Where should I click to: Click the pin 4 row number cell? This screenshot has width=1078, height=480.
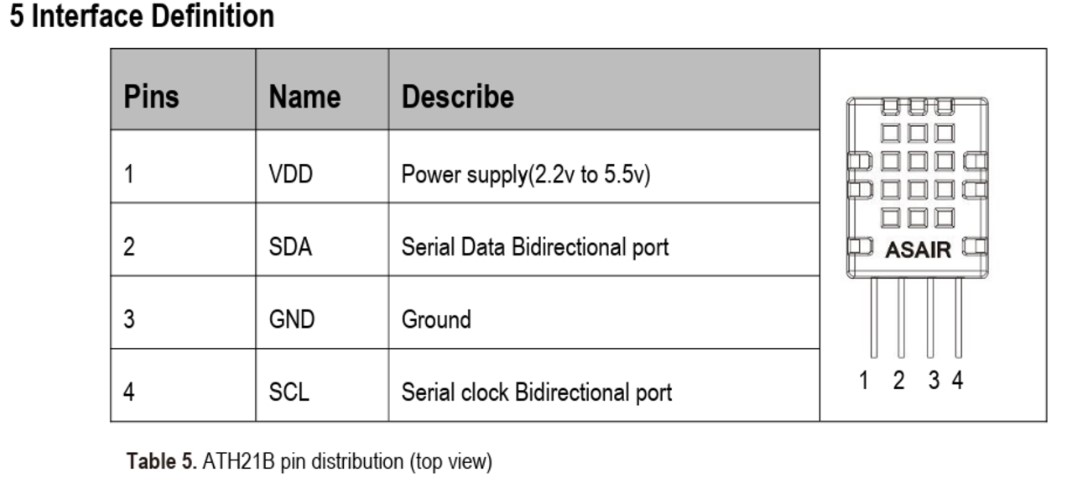pos(183,385)
